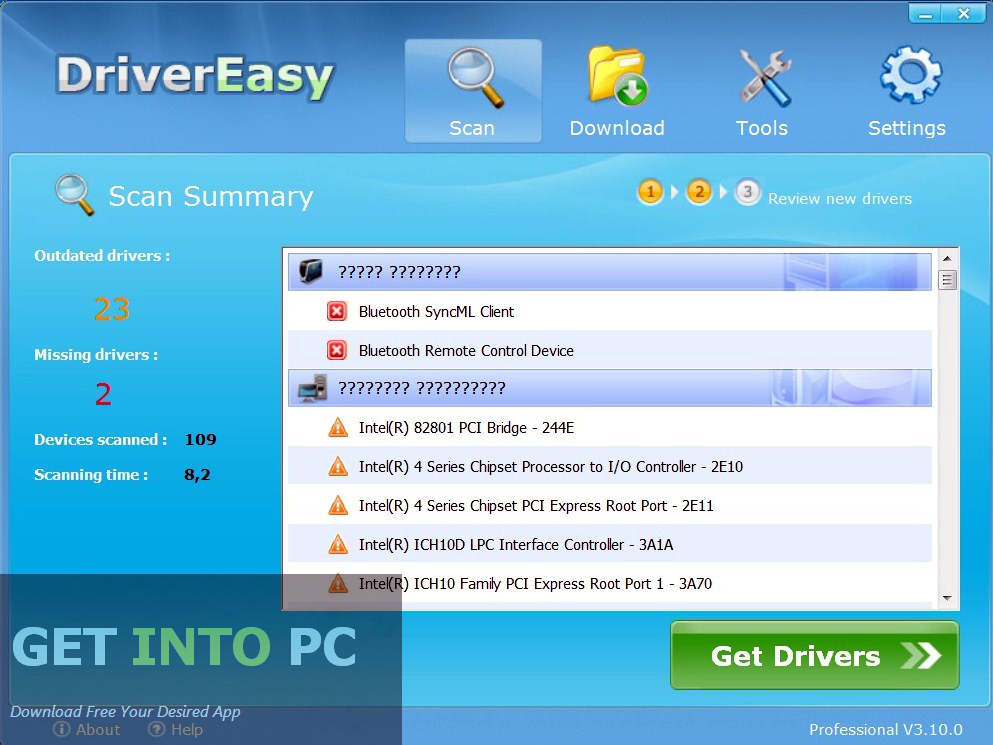Switch to the Scan tab

pyautogui.click(x=473, y=91)
